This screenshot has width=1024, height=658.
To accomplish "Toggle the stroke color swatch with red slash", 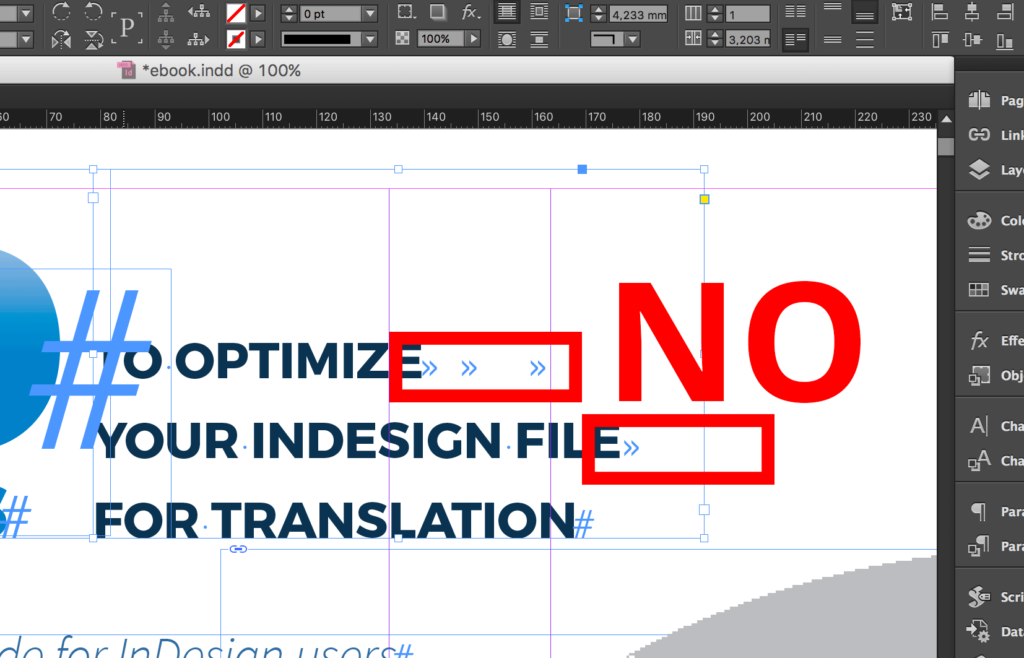I will 236,40.
